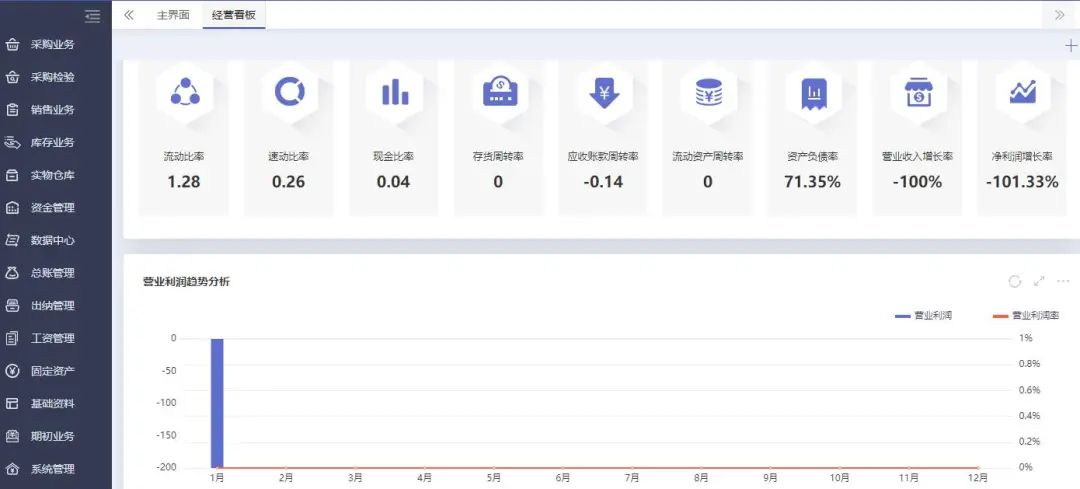Click the January bar in the chart
Viewport: 1080px width, 489px height.
tap(217, 402)
